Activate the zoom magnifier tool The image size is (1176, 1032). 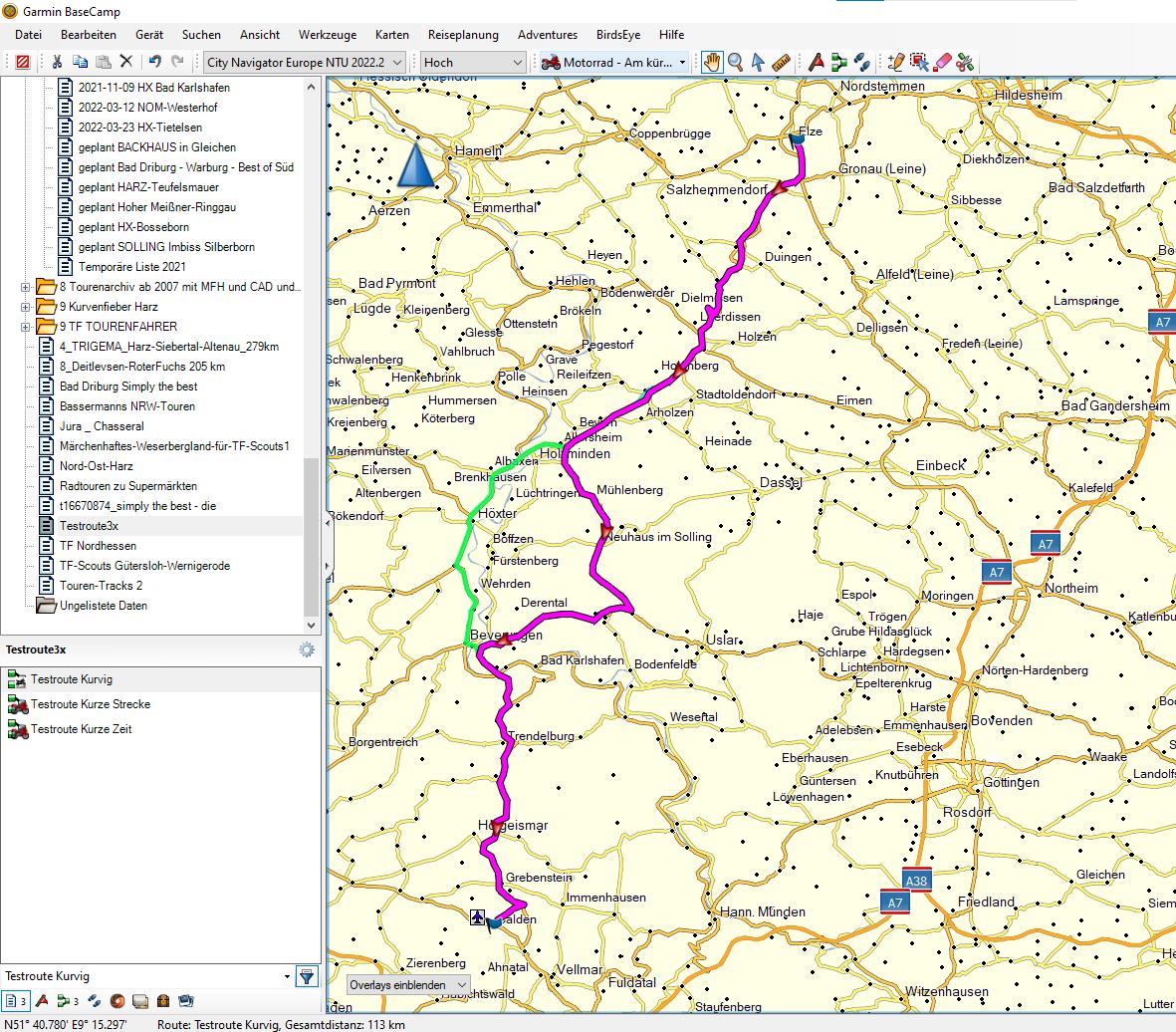[735, 62]
